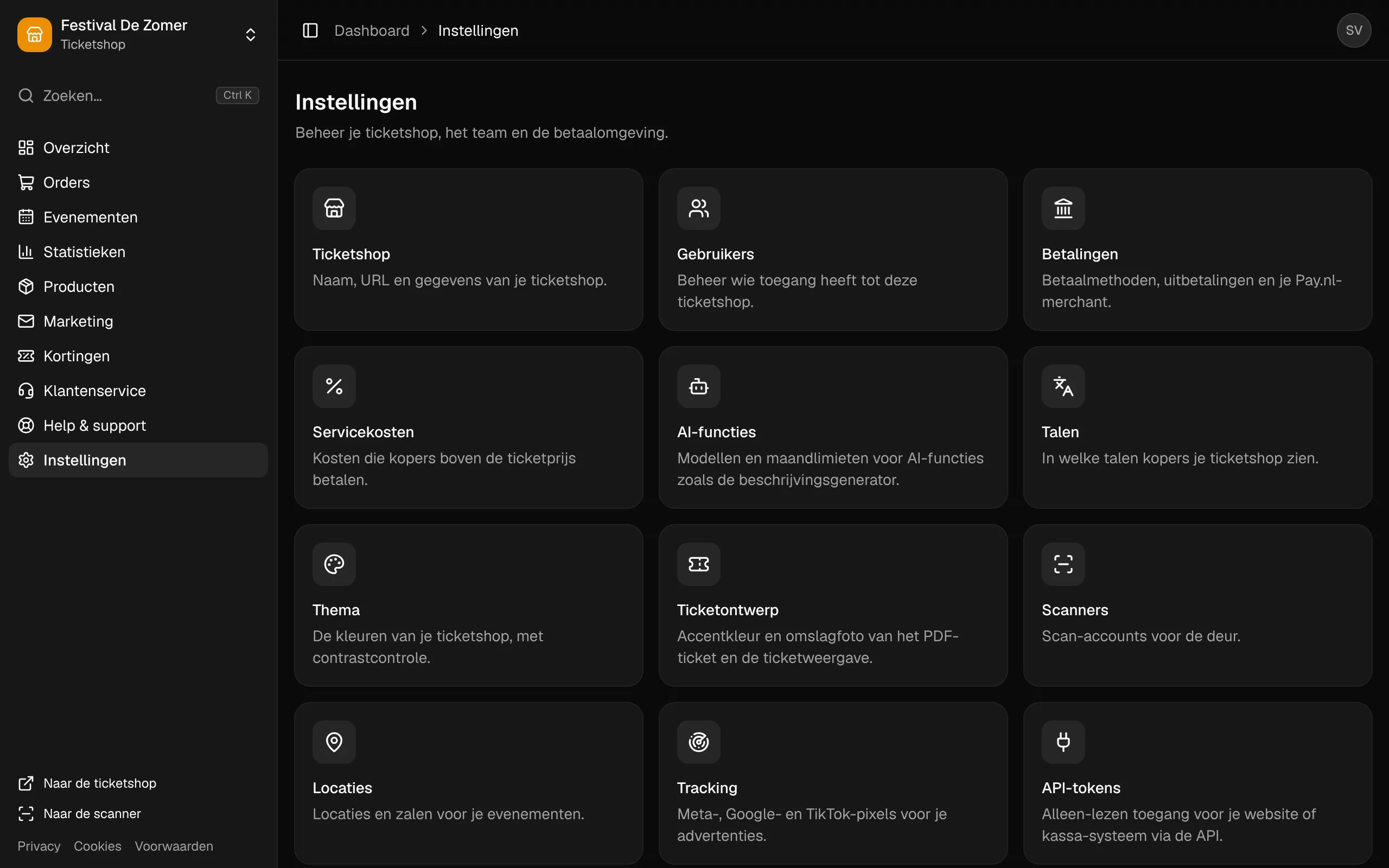Open the Thema card palette icon
1389x868 pixels.
click(x=334, y=564)
